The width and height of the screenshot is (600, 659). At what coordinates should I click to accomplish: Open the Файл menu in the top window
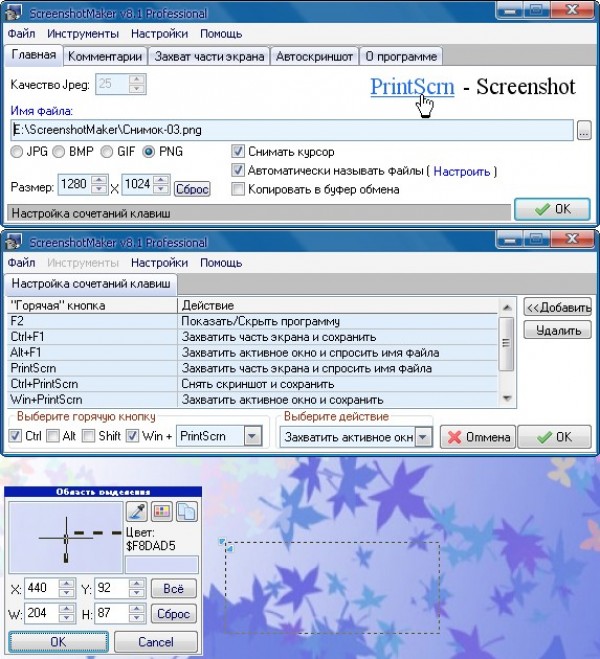click(x=21, y=33)
